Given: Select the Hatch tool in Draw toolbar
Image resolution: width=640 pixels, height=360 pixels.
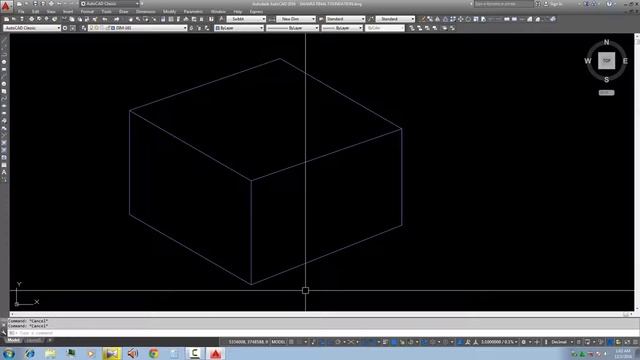Looking at the screenshot, I should coord(4,143).
